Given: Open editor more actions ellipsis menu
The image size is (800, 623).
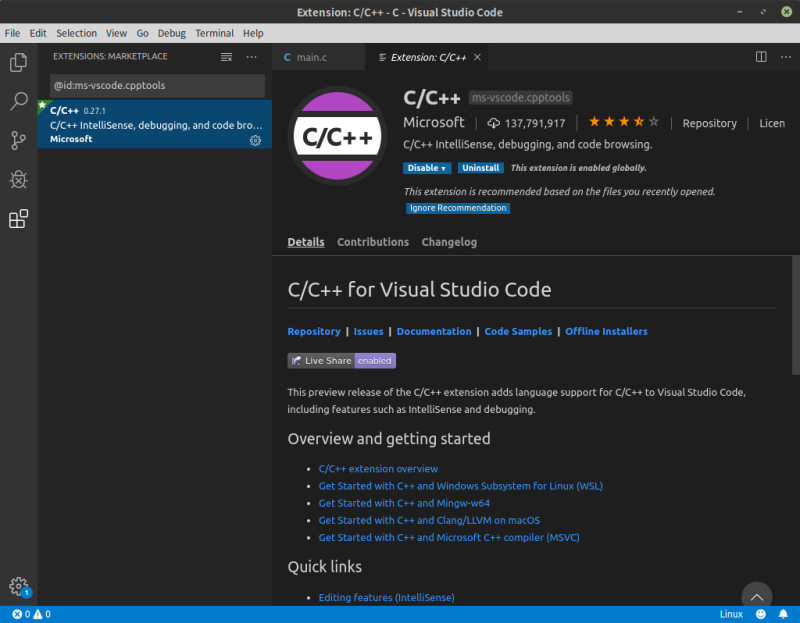Looking at the screenshot, I should (784, 57).
